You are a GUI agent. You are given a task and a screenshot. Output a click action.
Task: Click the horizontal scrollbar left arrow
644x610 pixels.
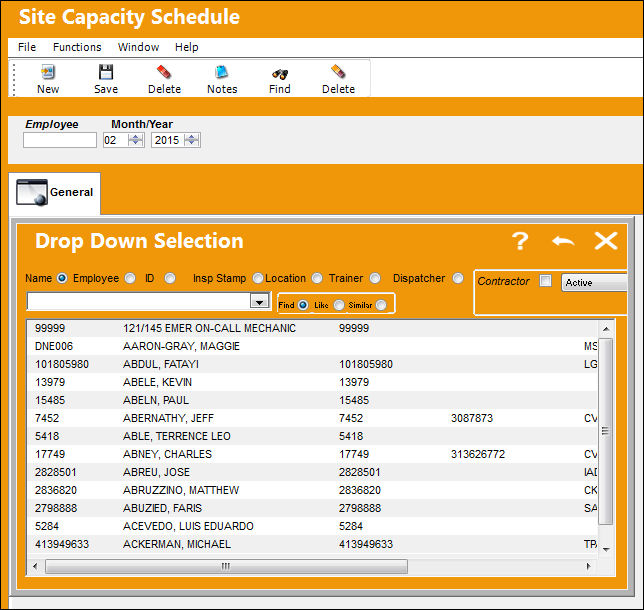[35, 566]
